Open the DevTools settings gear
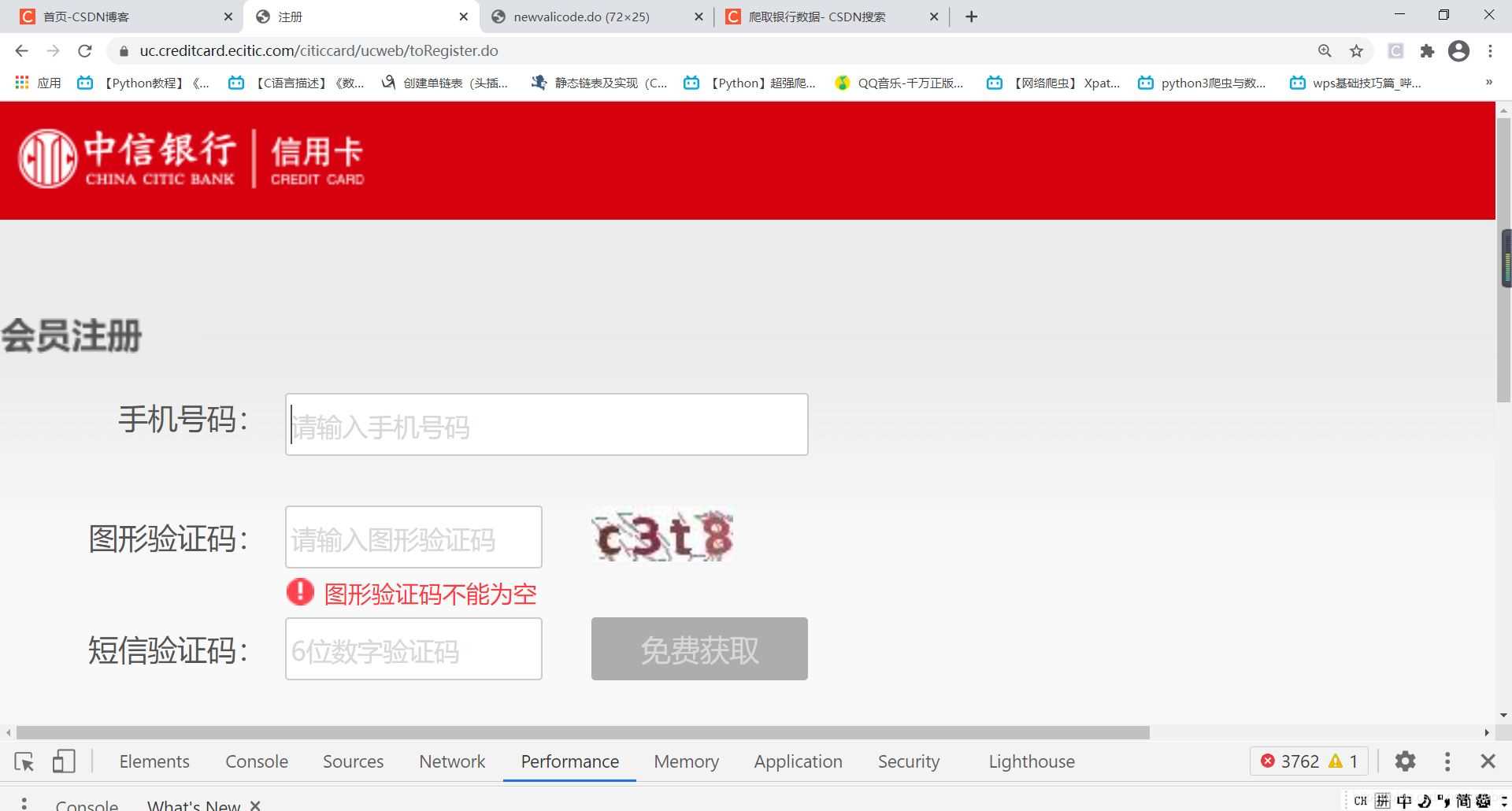Image resolution: width=1512 pixels, height=811 pixels. point(1405,761)
